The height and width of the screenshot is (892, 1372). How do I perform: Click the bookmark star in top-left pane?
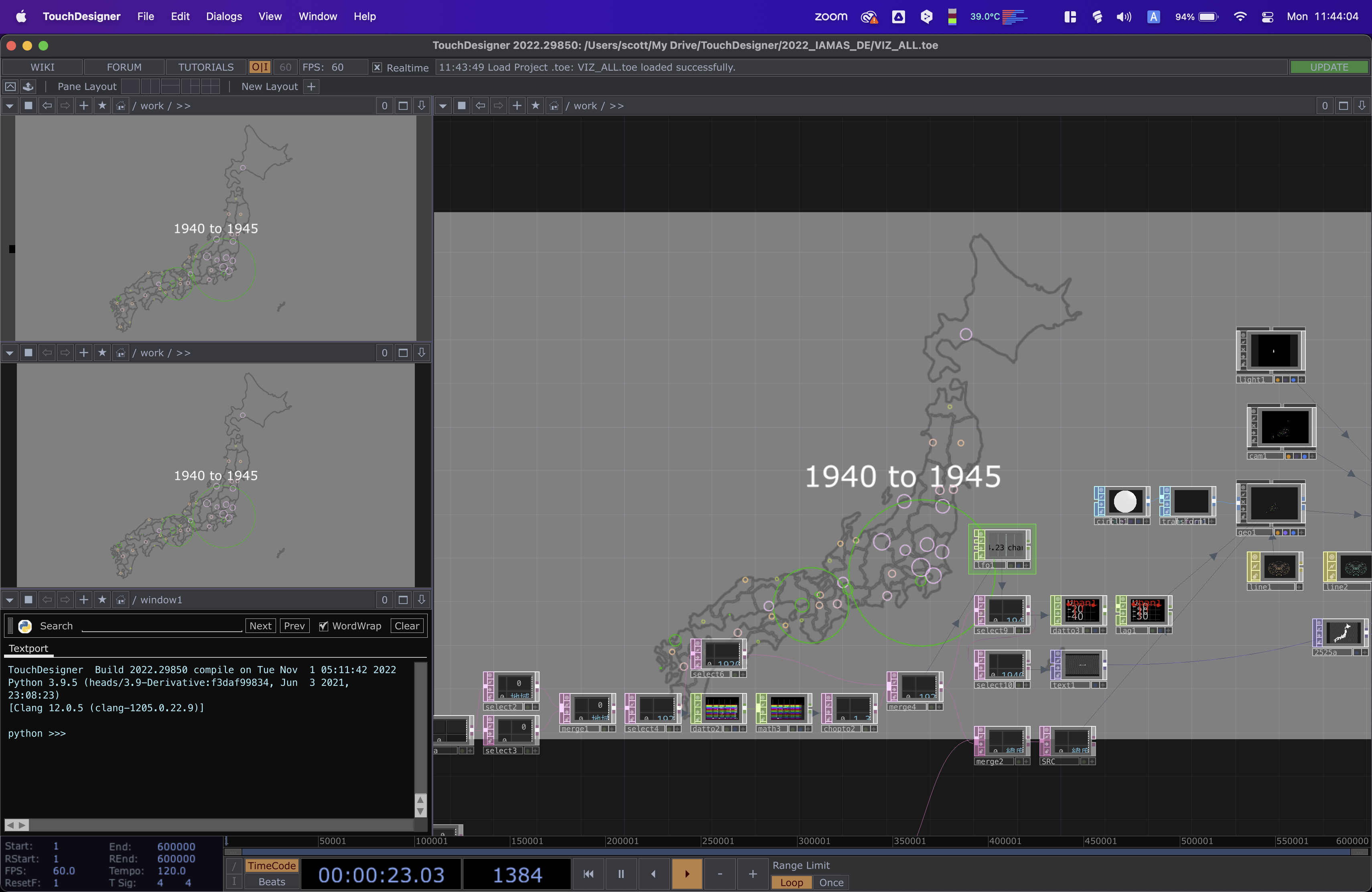point(102,105)
